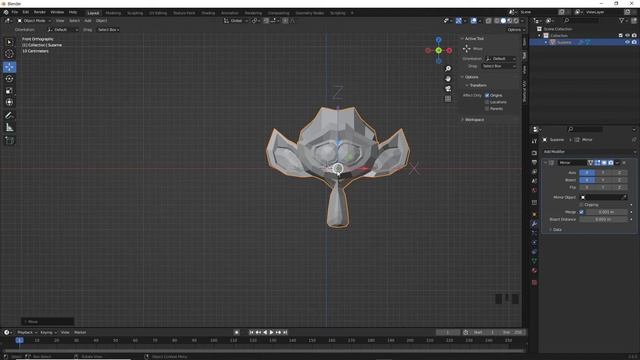This screenshot has height=360, width=640.
Task: Toggle camera view icon in viewport
Action: (448, 89)
